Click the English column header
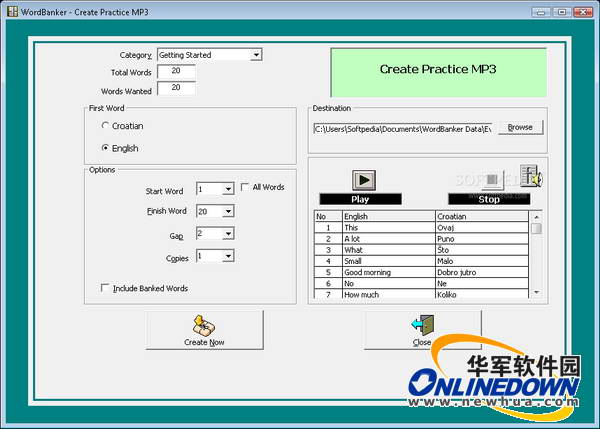The image size is (600, 429). 389,217
